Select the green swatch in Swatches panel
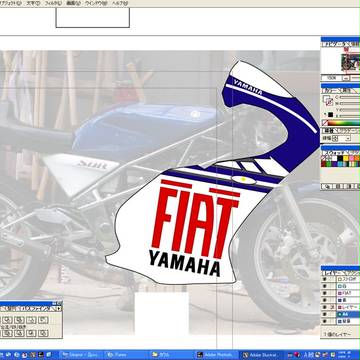This screenshot has height=360, width=360. 329,164
